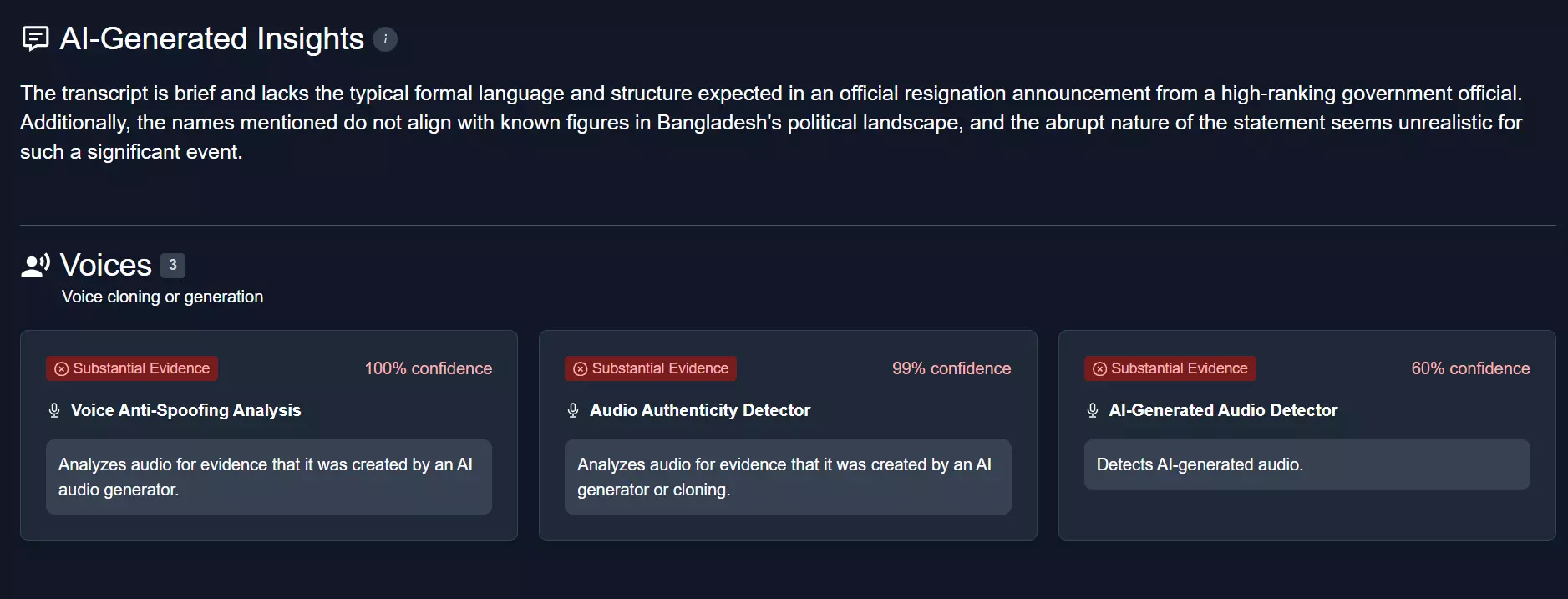Open the Audio Authenticity Detector title
Screen dimensions: 1568x599
click(x=700, y=410)
